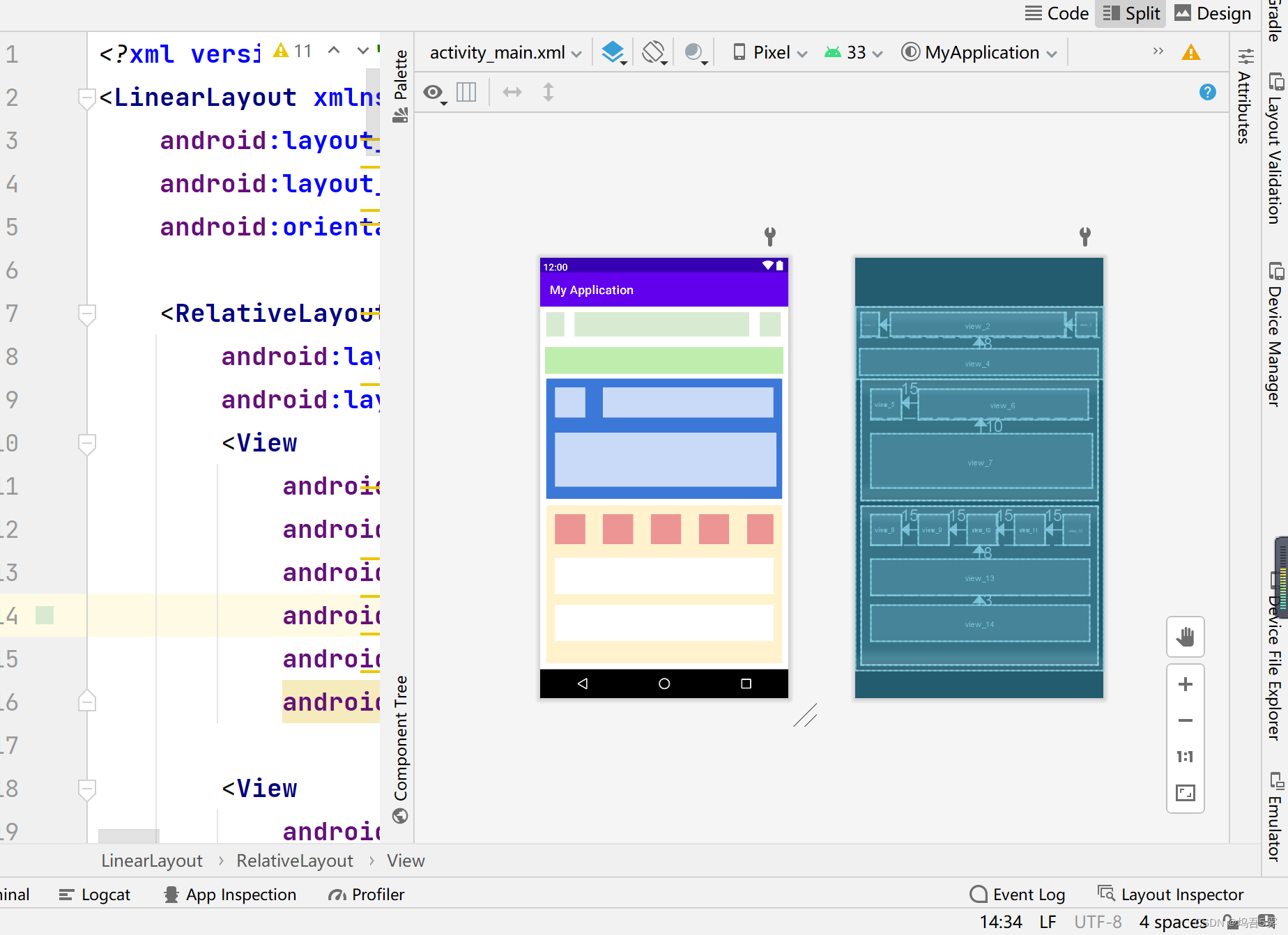This screenshot has width=1288, height=935.
Task: Zoom in with the plus button
Action: (x=1186, y=684)
